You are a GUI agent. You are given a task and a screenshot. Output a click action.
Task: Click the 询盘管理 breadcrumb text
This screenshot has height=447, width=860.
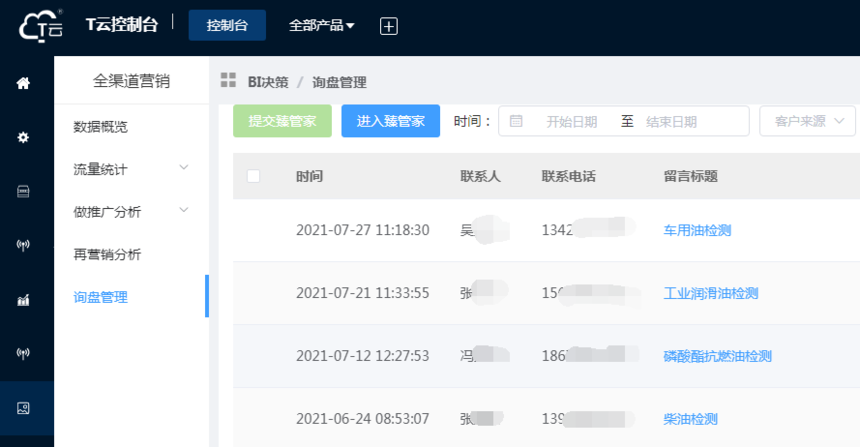[340, 82]
